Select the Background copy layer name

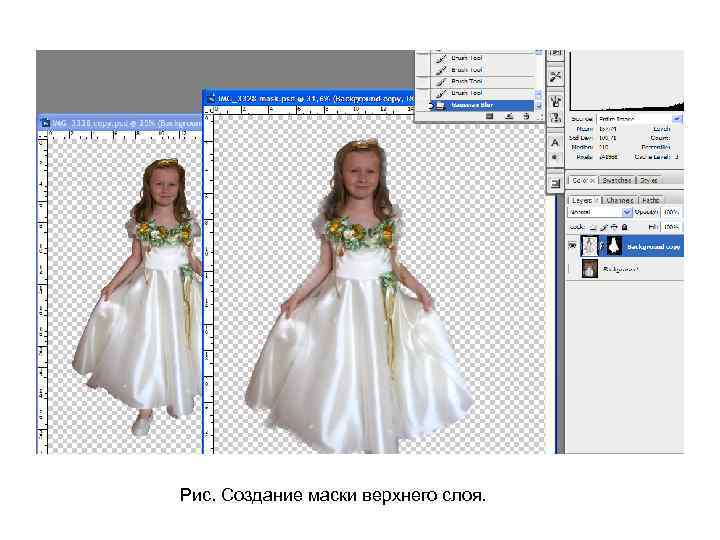pyautogui.click(x=653, y=247)
